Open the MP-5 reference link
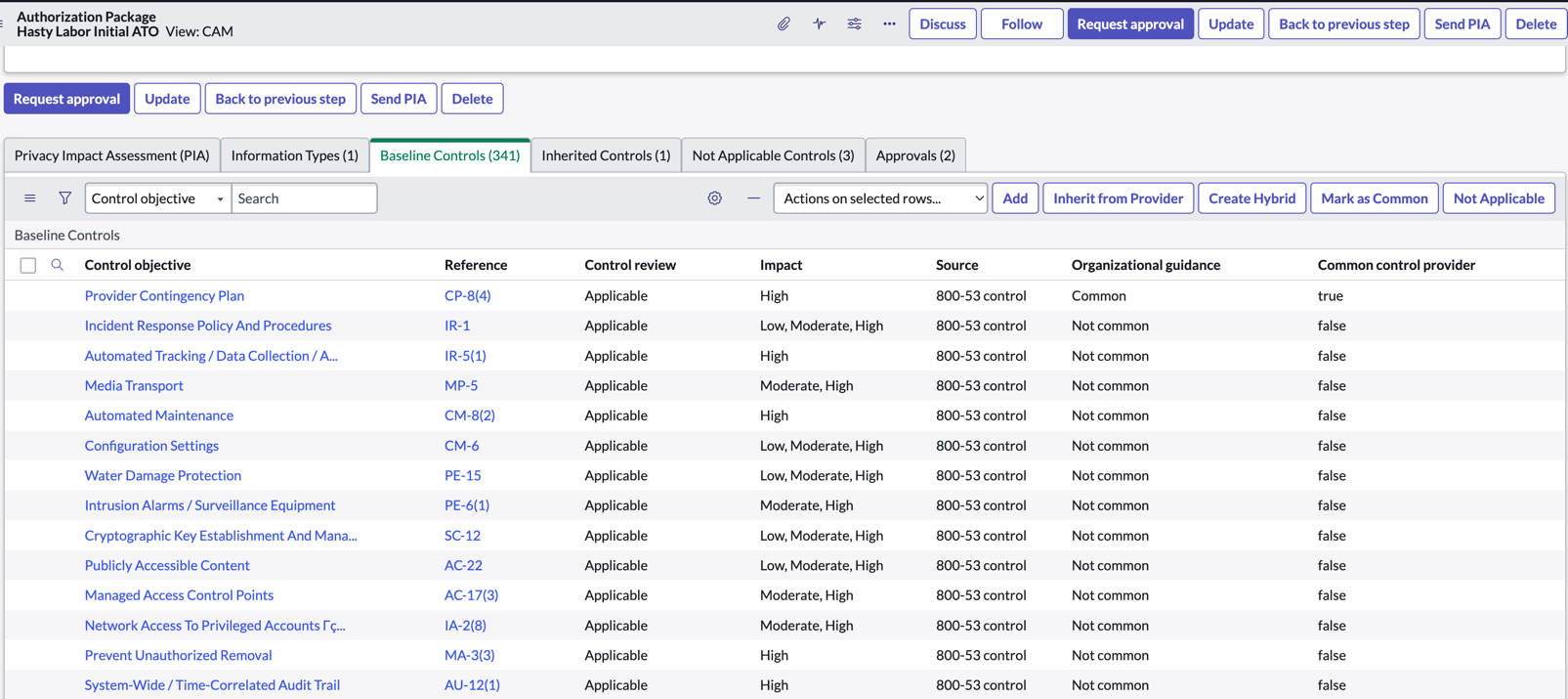 click(x=461, y=385)
